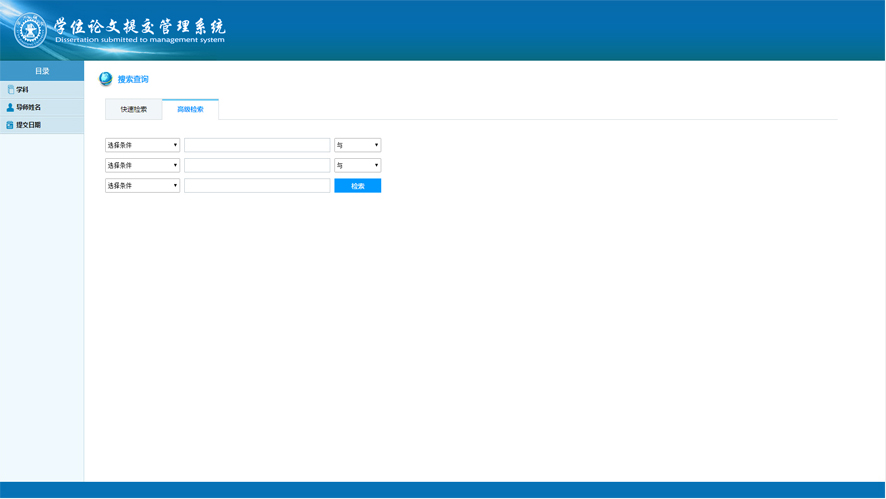Expand the second 选择条件 dropdown
This screenshot has height=499, width=886.
pos(142,165)
